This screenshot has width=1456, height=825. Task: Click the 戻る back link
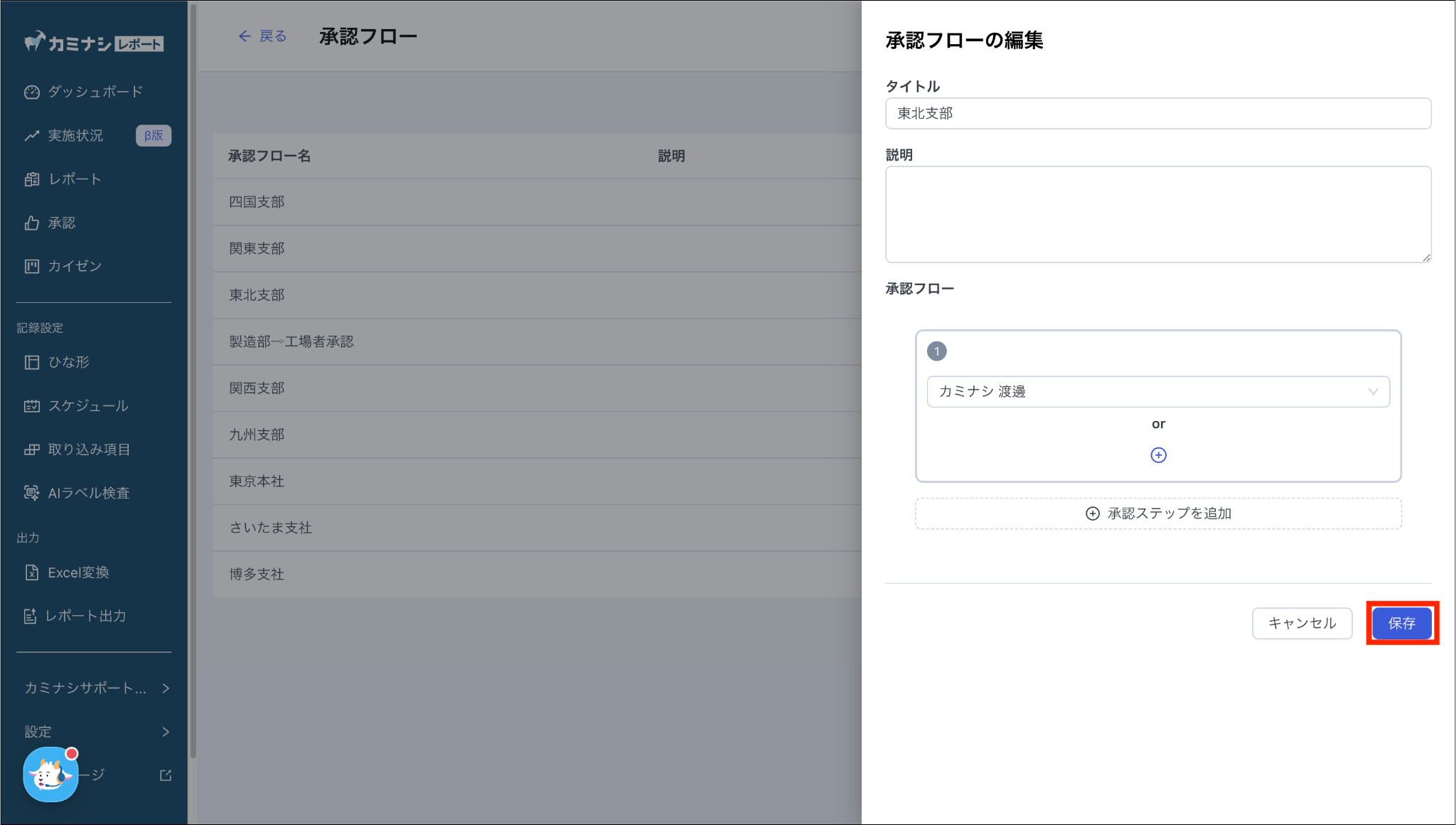tap(262, 36)
